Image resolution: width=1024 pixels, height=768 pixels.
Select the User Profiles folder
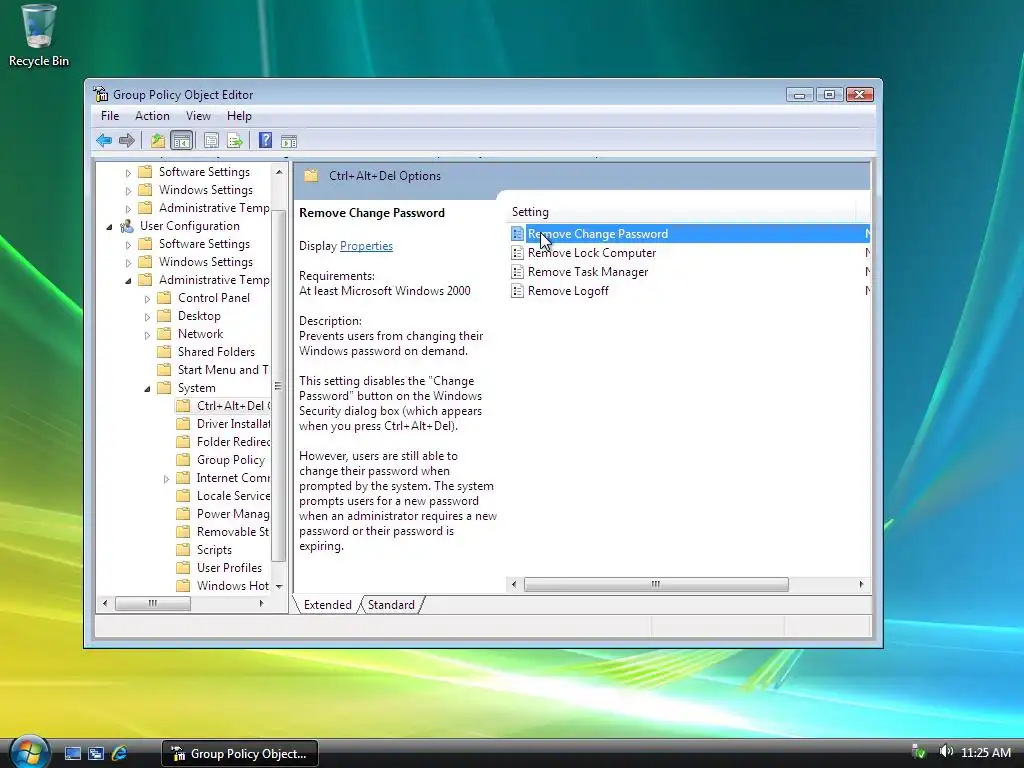click(x=229, y=568)
